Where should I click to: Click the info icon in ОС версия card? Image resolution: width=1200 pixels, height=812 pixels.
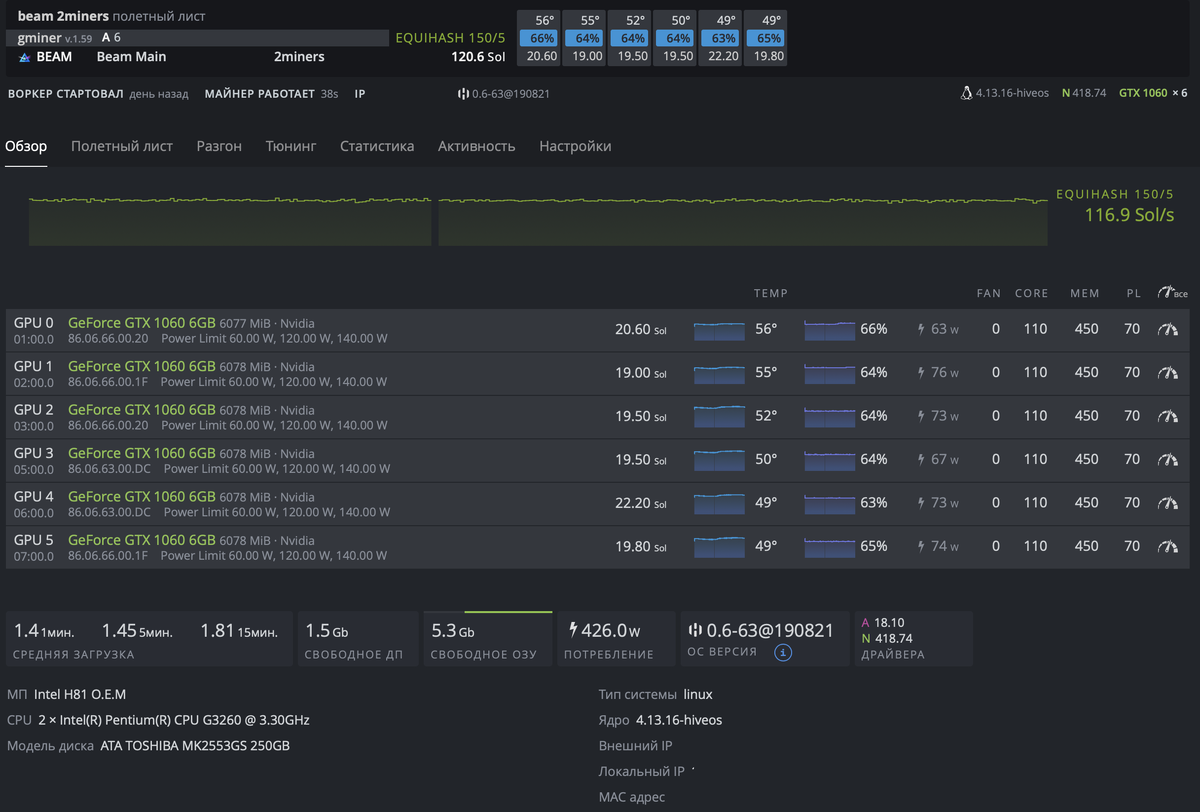tap(784, 653)
